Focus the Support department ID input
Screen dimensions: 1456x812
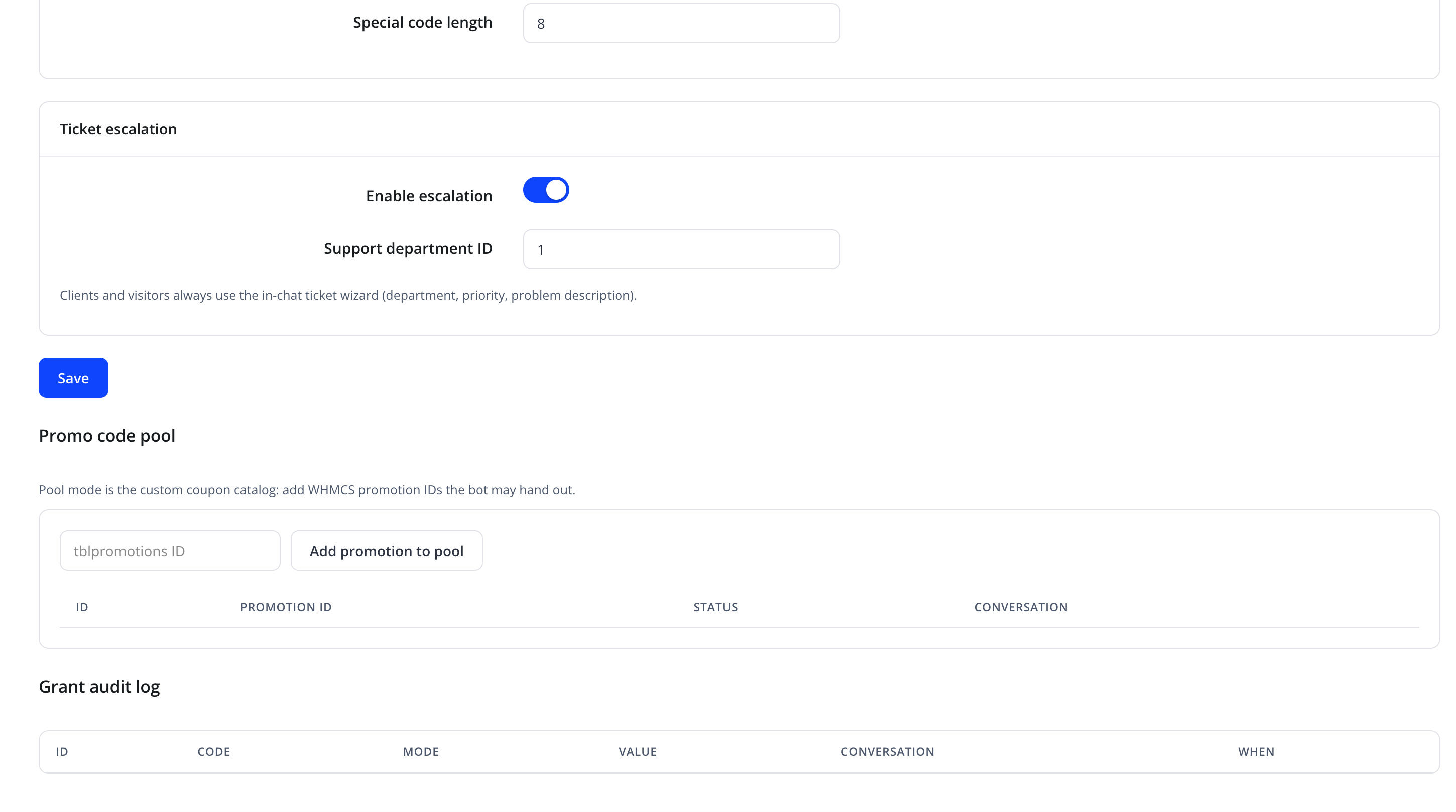681,249
